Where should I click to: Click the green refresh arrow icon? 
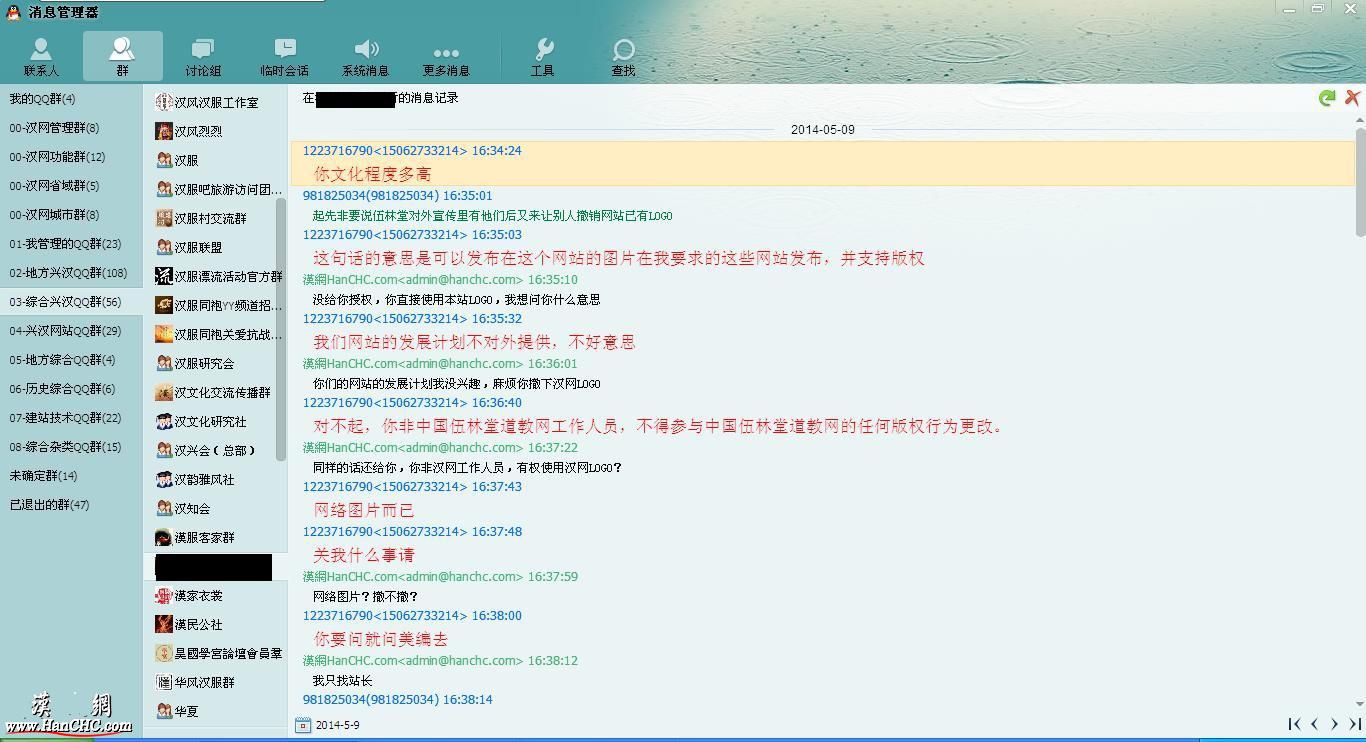click(1327, 98)
